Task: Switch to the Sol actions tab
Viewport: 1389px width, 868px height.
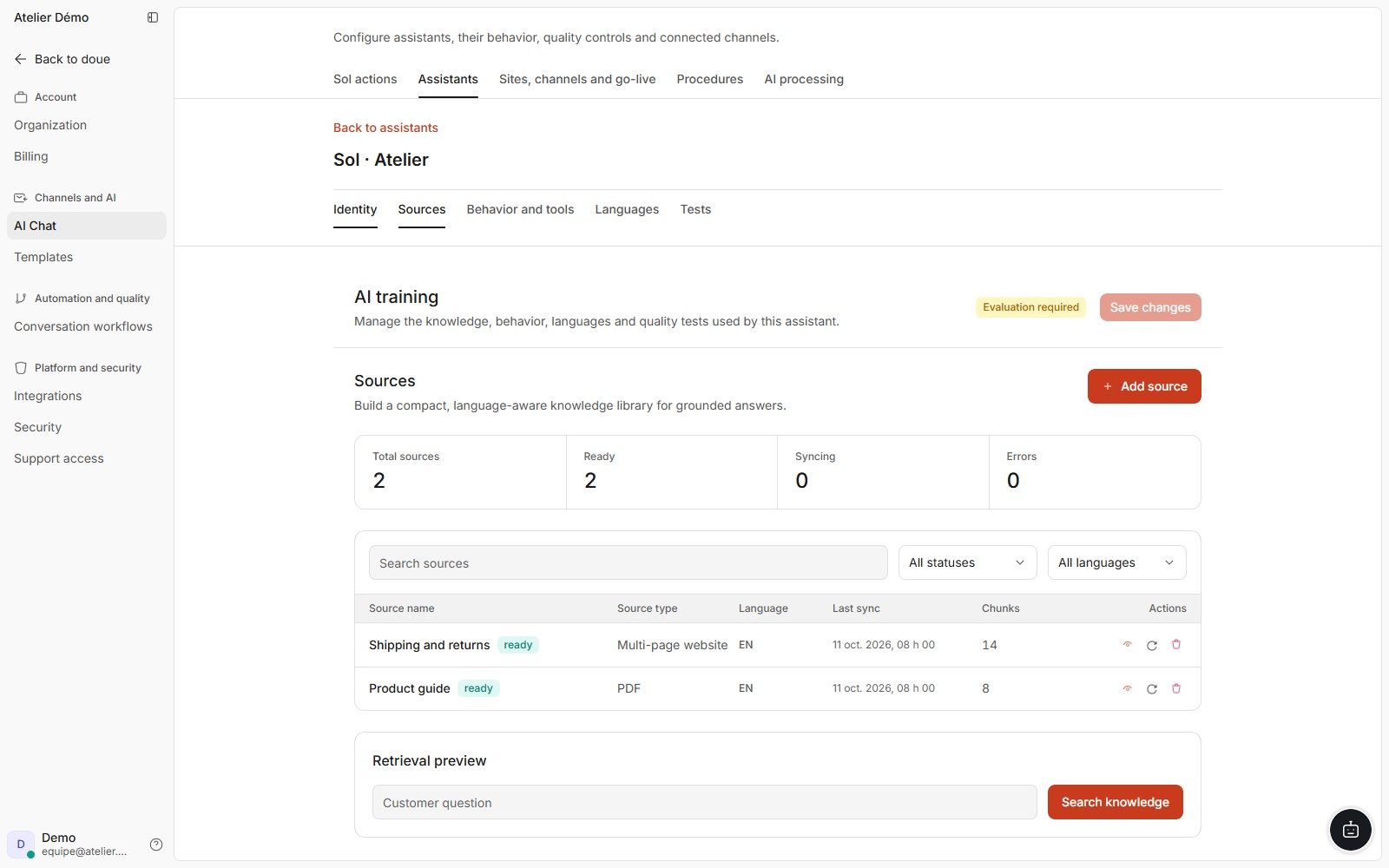Action: [365, 79]
